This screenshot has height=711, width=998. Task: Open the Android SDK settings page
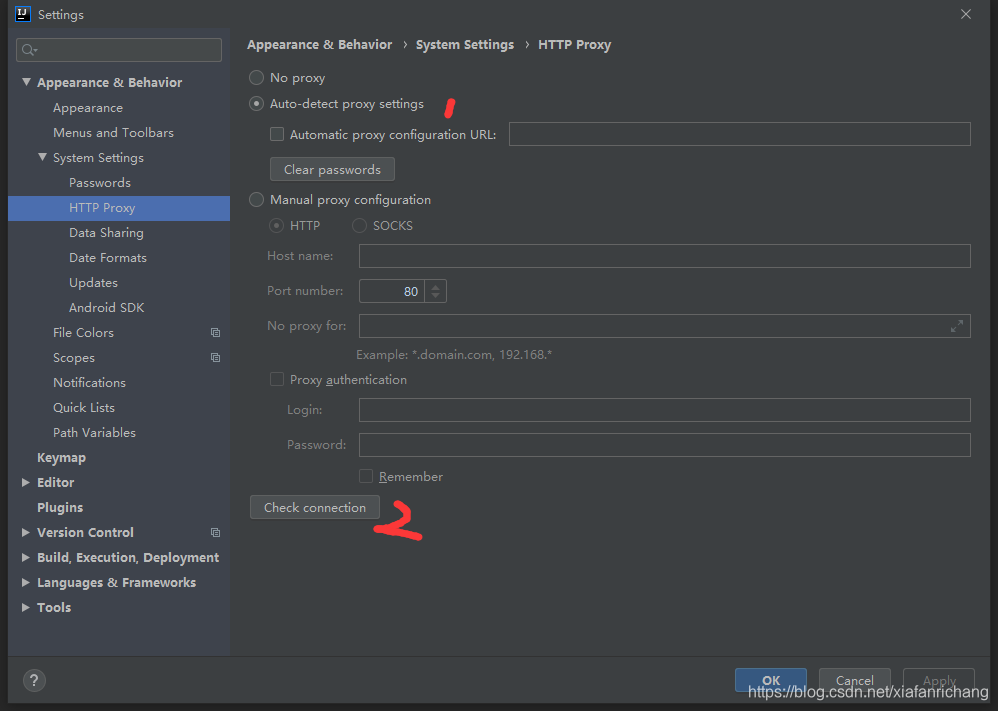[107, 307]
